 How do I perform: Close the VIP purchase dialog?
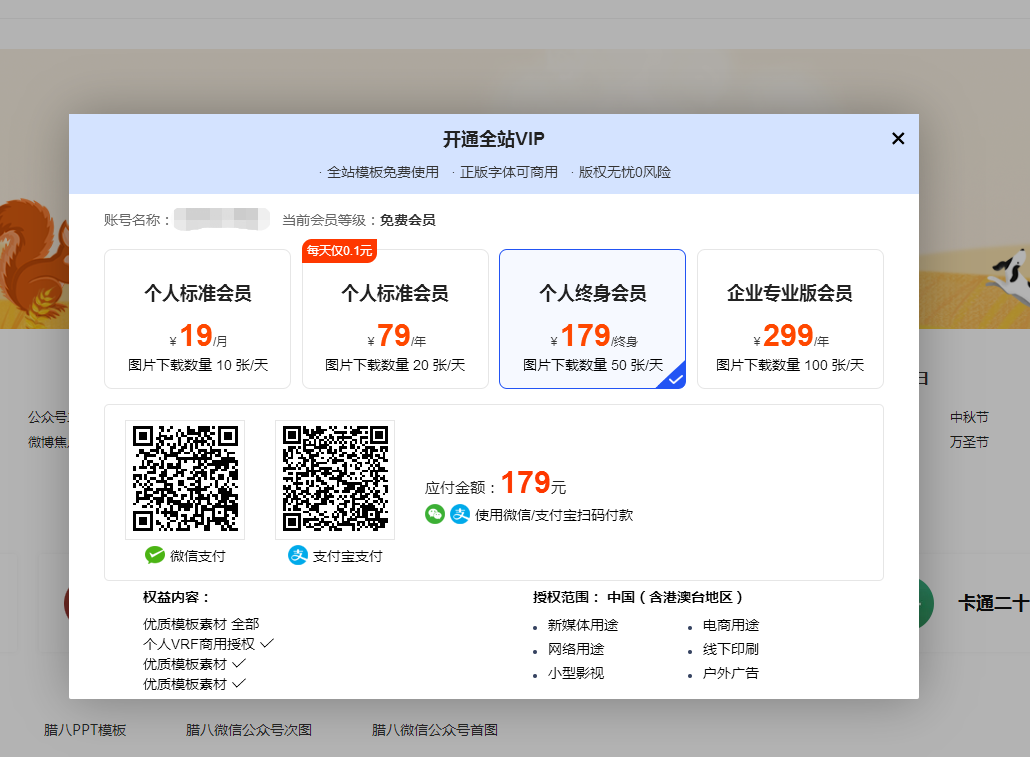898,139
